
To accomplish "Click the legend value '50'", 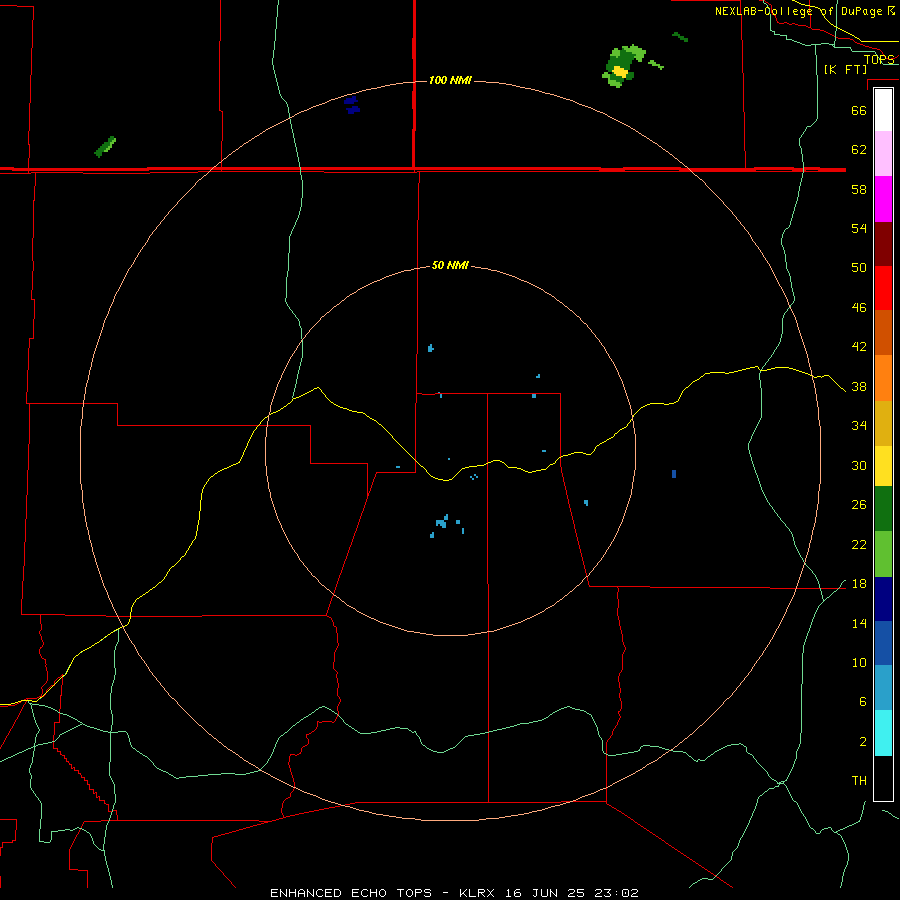I will [x=859, y=267].
